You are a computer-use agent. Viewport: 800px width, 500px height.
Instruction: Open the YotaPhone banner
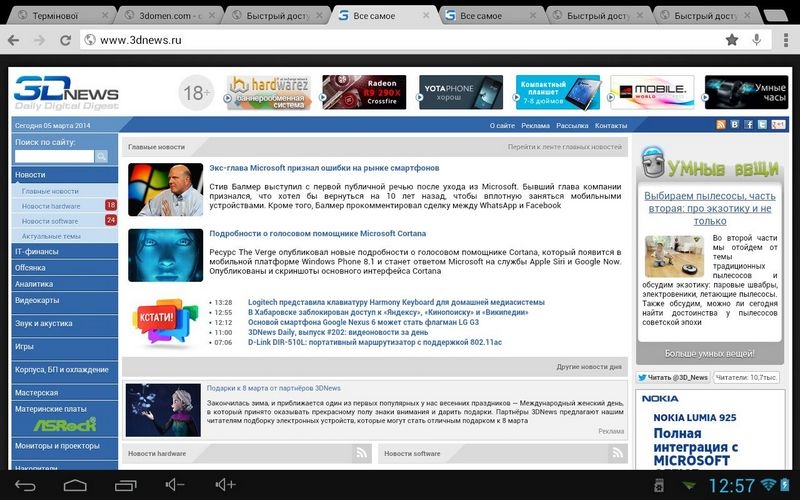461,92
